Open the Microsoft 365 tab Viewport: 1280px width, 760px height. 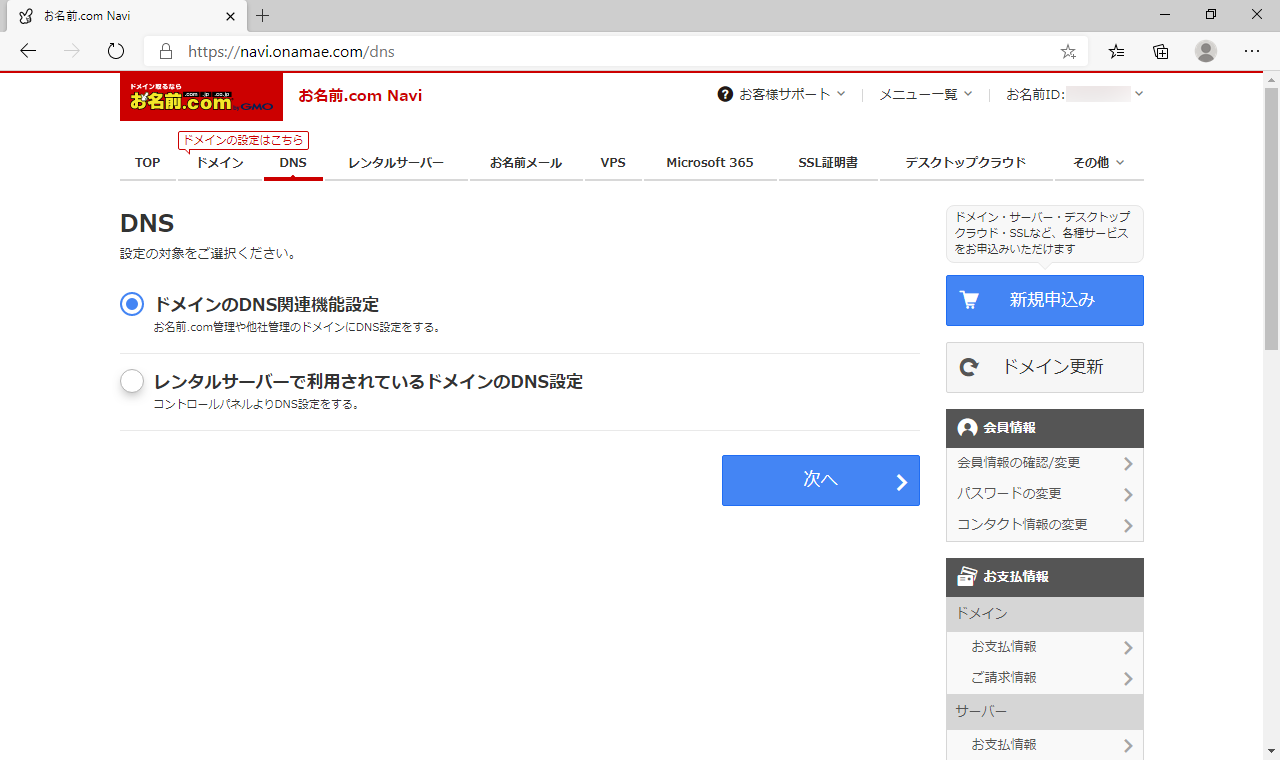coord(710,162)
